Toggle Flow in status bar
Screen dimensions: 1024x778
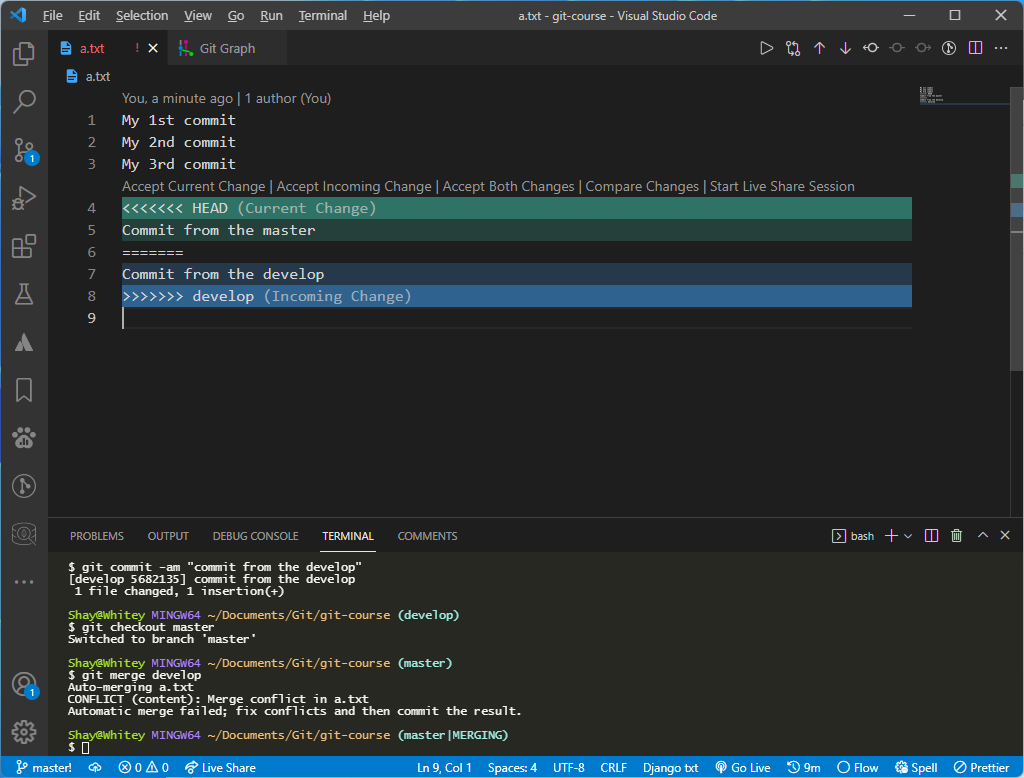click(858, 768)
